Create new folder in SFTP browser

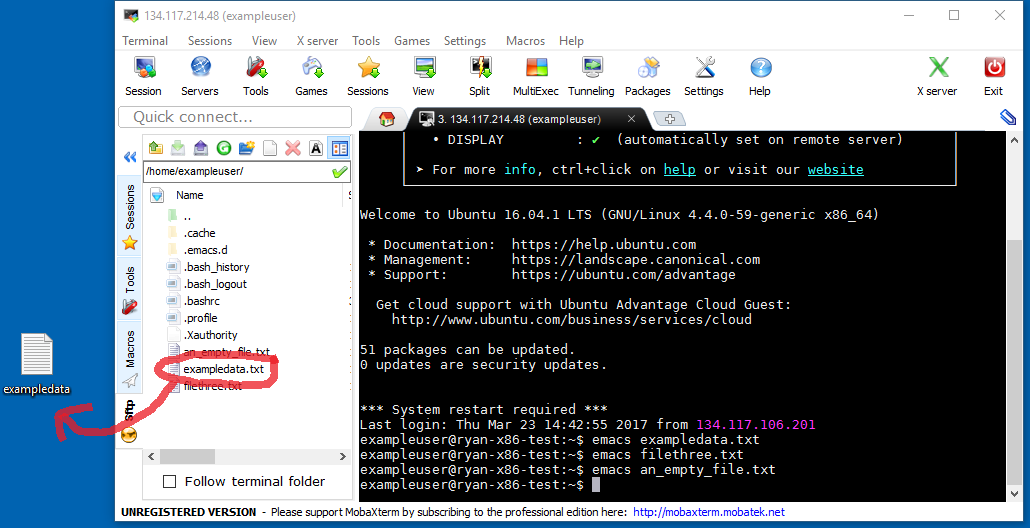247,148
